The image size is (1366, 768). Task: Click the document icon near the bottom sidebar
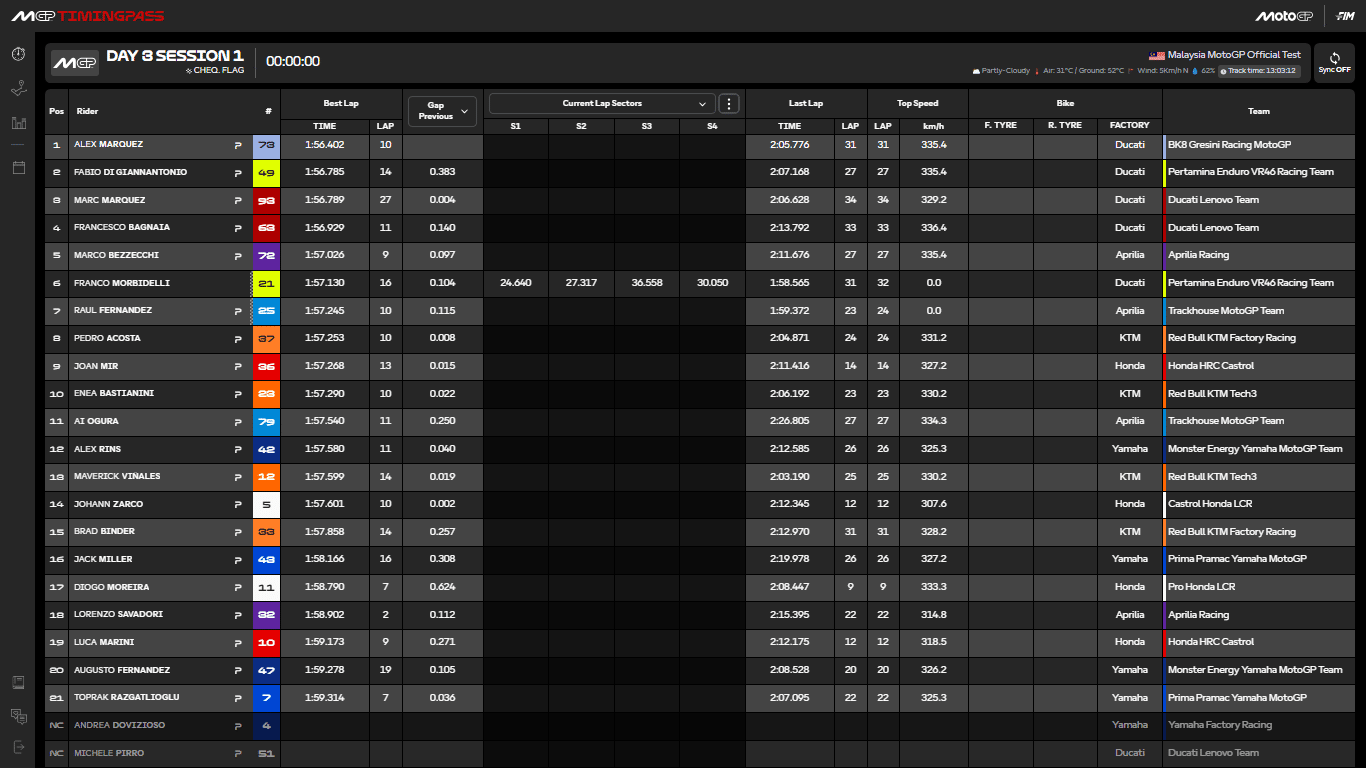[x=17, y=681]
